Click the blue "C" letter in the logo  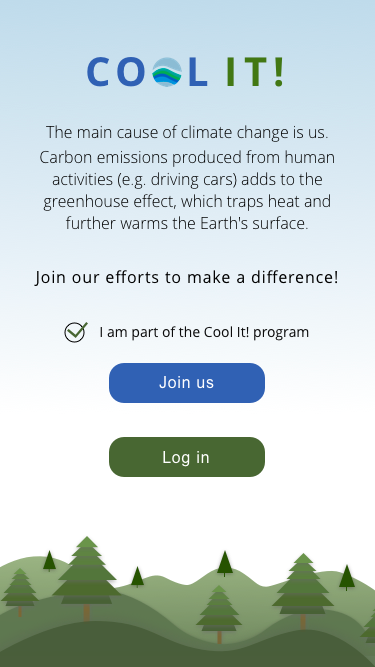(98, 72)
